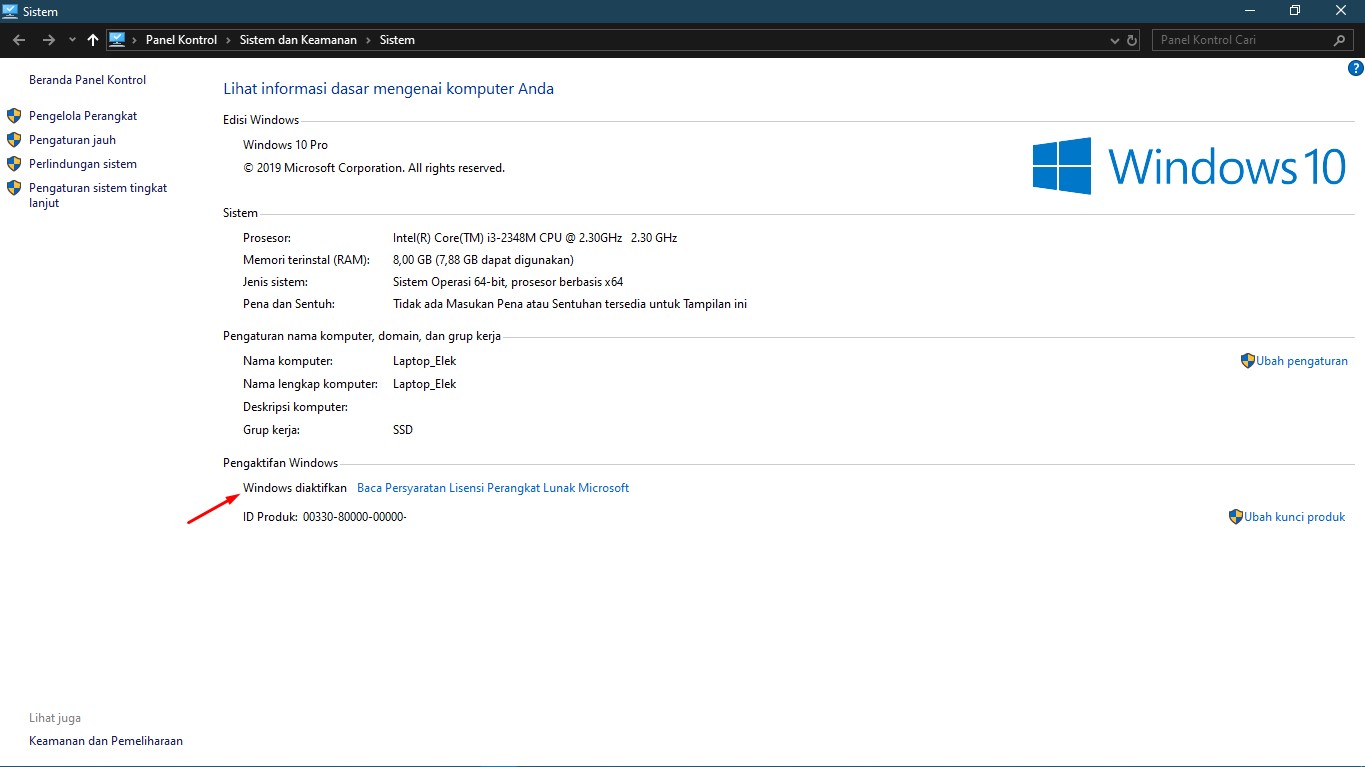1365x767 pixels.
Task: Click the Microsoft Corporation copyright text
Action: 374,168
